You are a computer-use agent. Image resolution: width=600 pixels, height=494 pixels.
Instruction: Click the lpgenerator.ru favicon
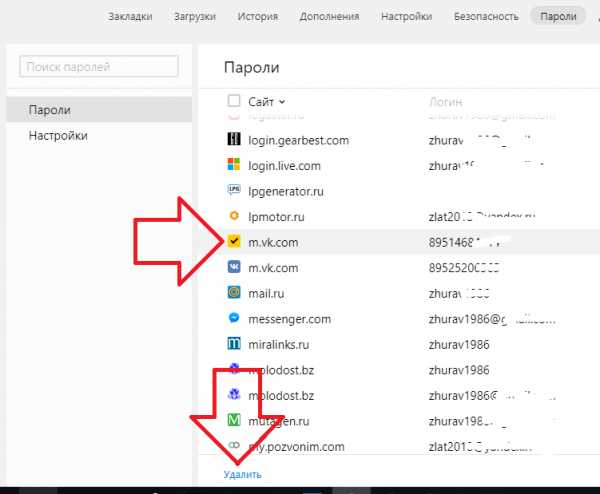pos(234,190)
